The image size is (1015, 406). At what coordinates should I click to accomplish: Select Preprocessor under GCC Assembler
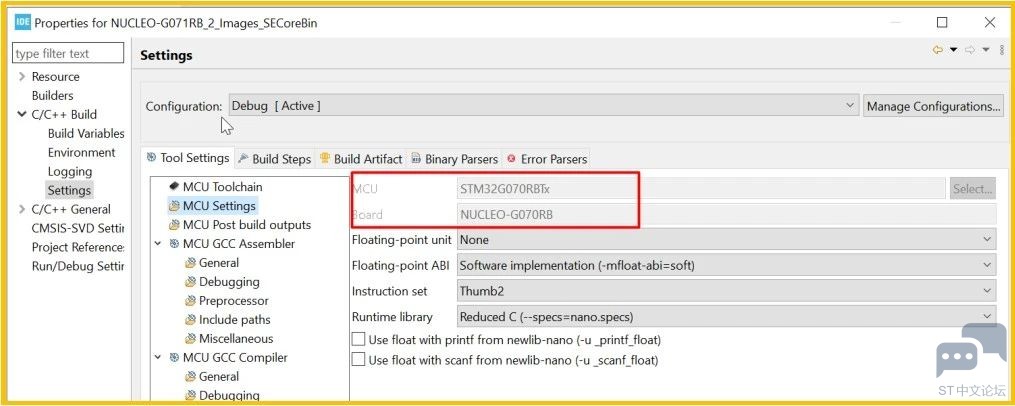pos(234,300)
